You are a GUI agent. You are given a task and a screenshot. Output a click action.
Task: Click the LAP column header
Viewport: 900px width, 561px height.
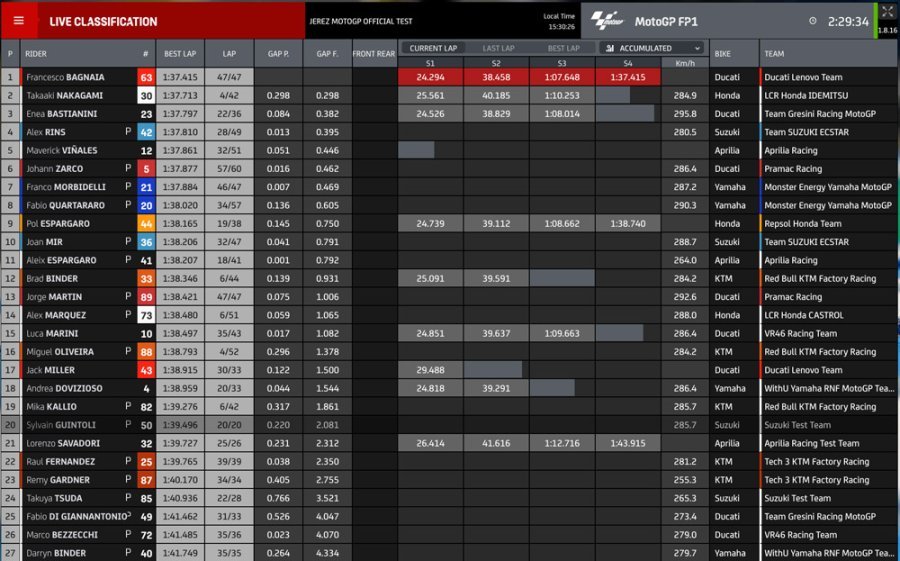click(x=229, y=53)
